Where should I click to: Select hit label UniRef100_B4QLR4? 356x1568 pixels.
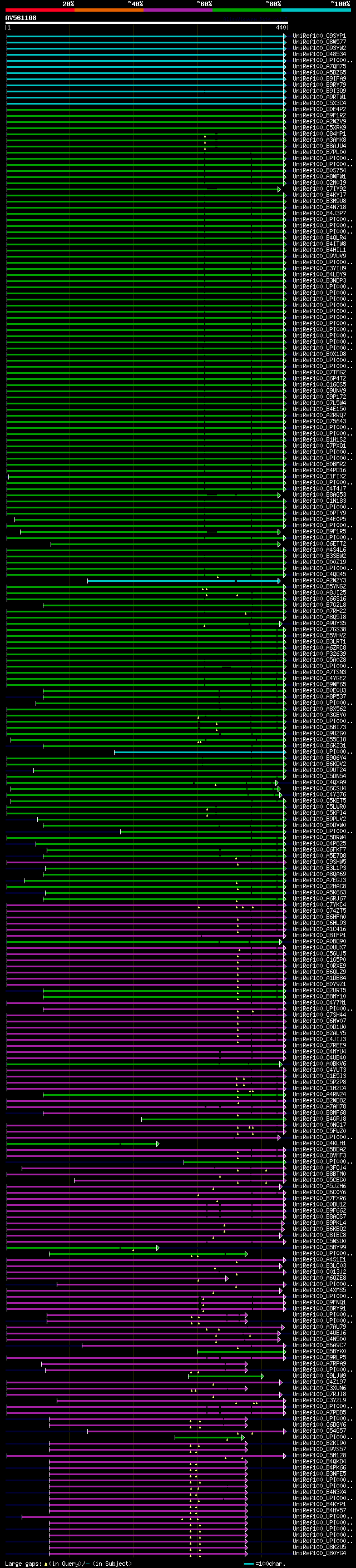(319, 238)
